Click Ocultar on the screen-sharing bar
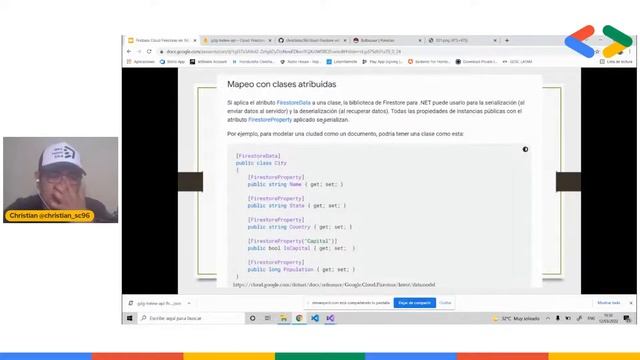This screenshot has width=640, height=360. (x=445, y=303)
